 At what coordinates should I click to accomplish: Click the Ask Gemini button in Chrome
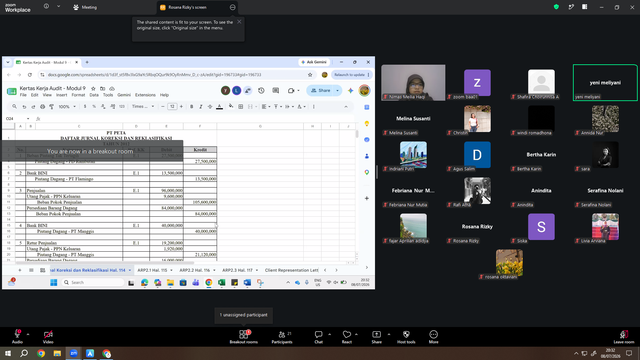point(314,62)
